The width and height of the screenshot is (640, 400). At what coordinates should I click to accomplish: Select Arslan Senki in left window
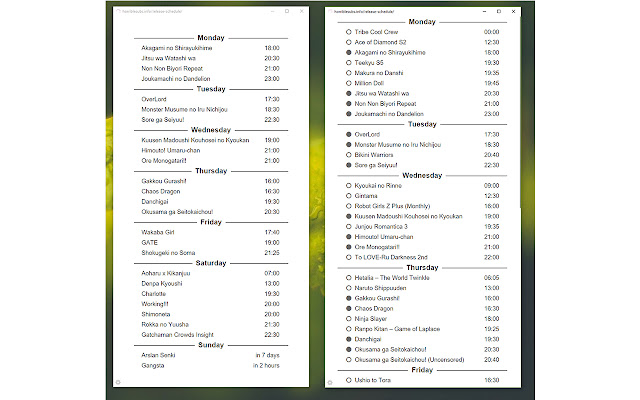pos(158,355)
